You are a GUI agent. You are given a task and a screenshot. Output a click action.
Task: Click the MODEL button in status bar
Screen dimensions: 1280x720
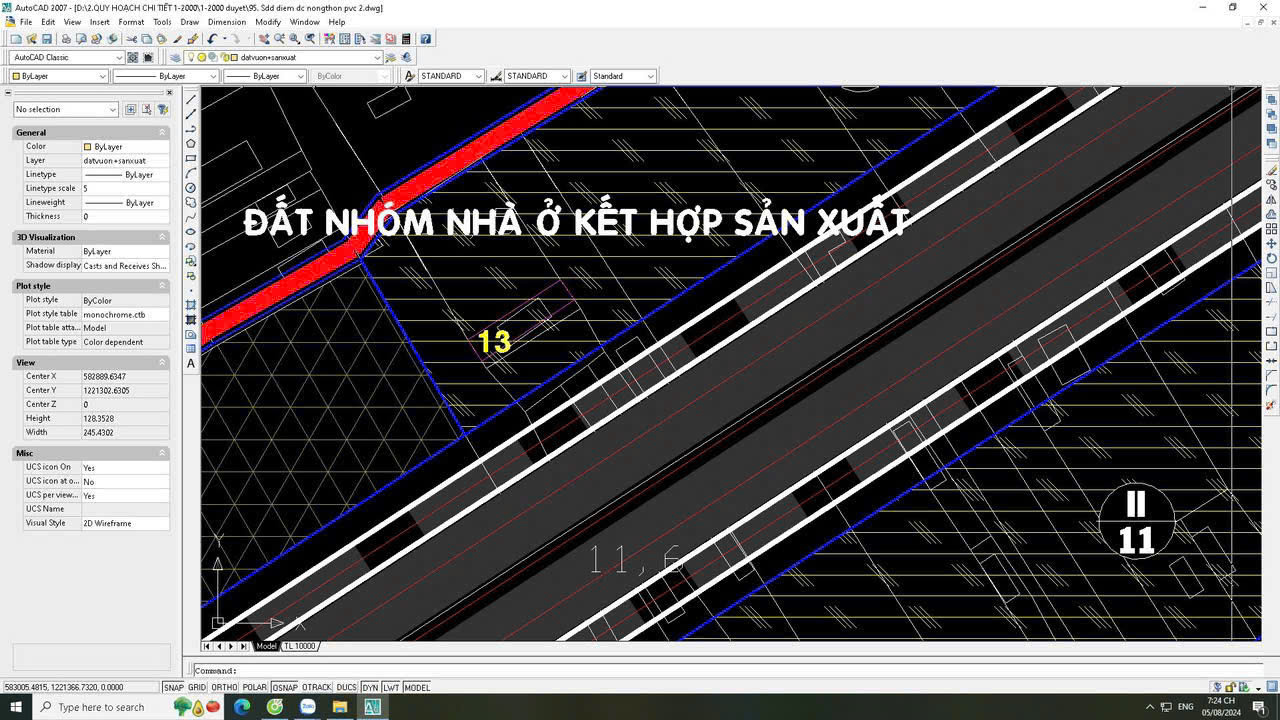click(x=417, y=687)
